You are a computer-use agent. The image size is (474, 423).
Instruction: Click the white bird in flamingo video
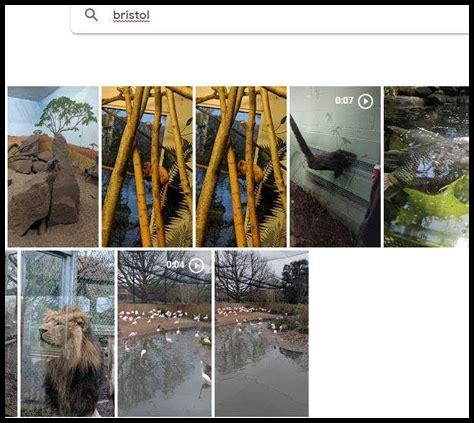[x=206, y=375]
